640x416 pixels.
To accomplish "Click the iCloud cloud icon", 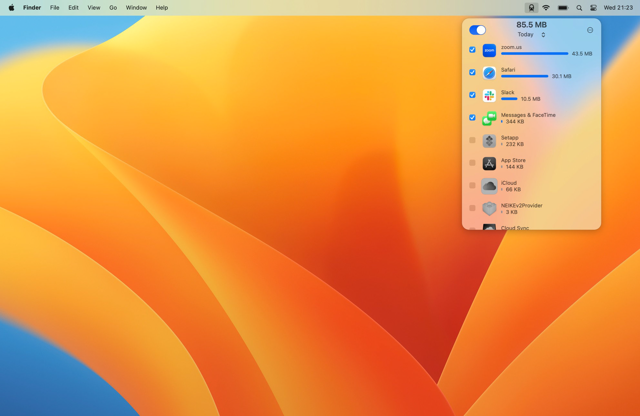I will (489, 186).
